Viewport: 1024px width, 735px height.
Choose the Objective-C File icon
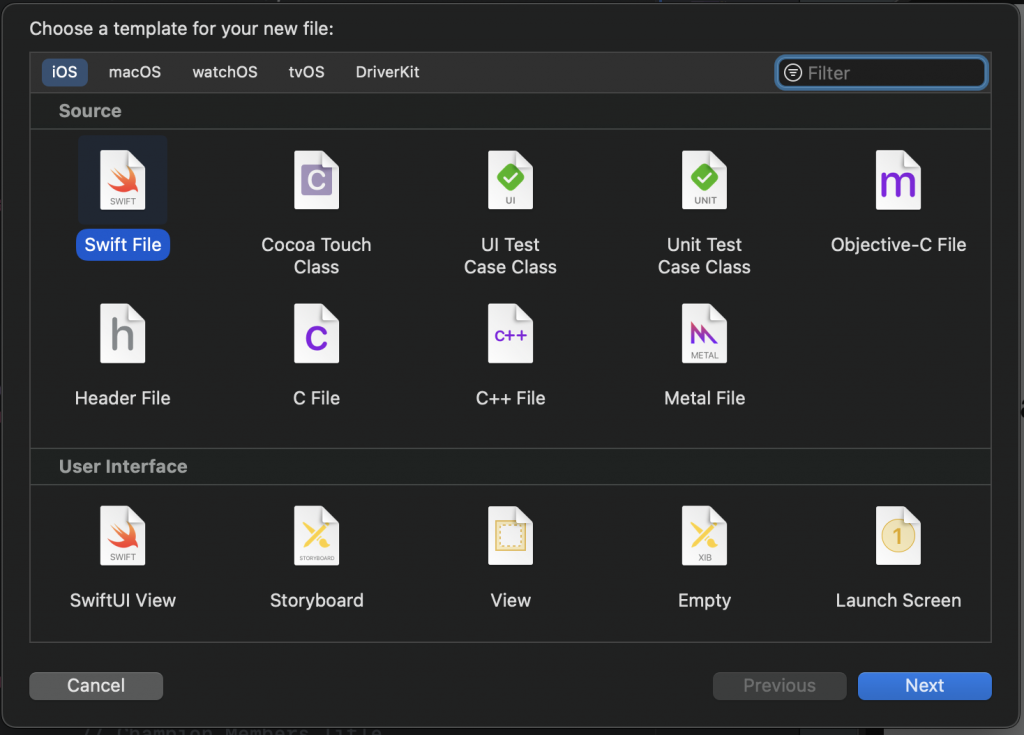(899, 180)
